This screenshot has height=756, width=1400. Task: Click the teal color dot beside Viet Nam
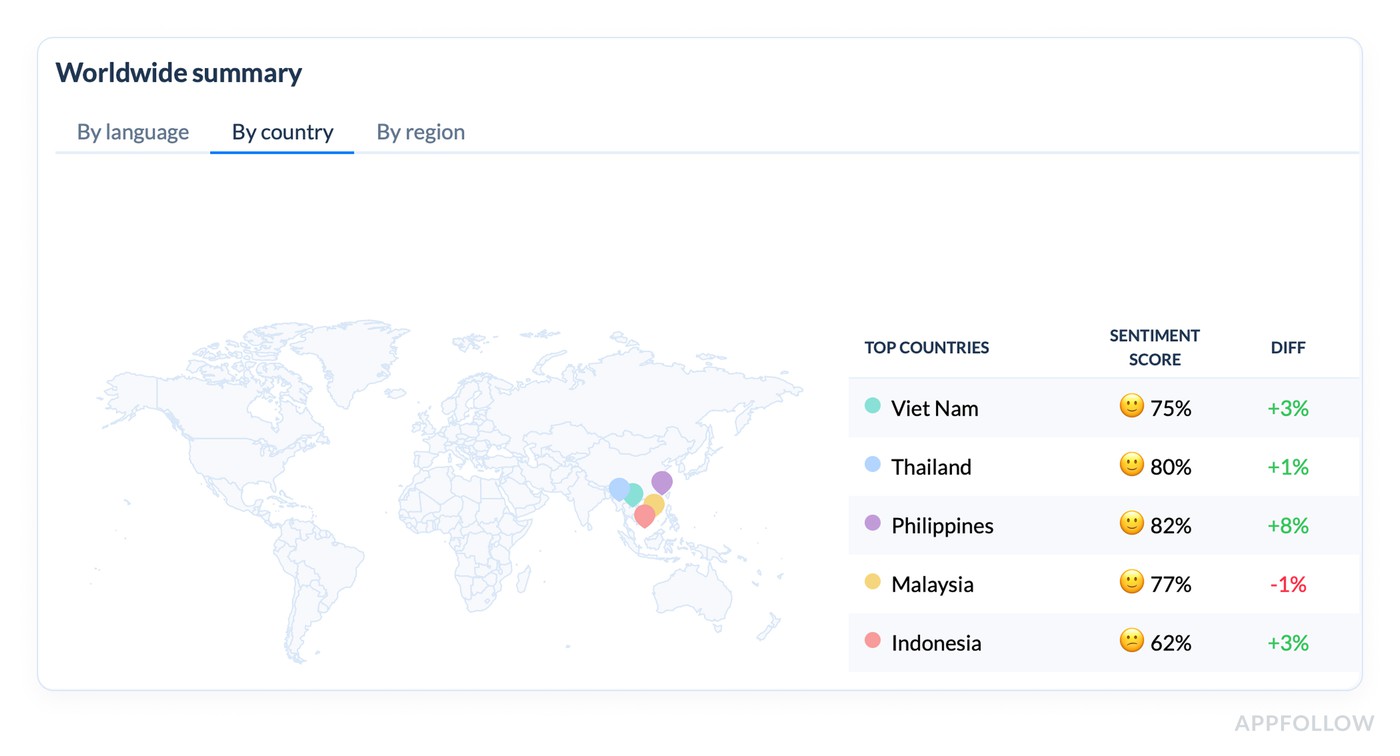pos(871,407)
